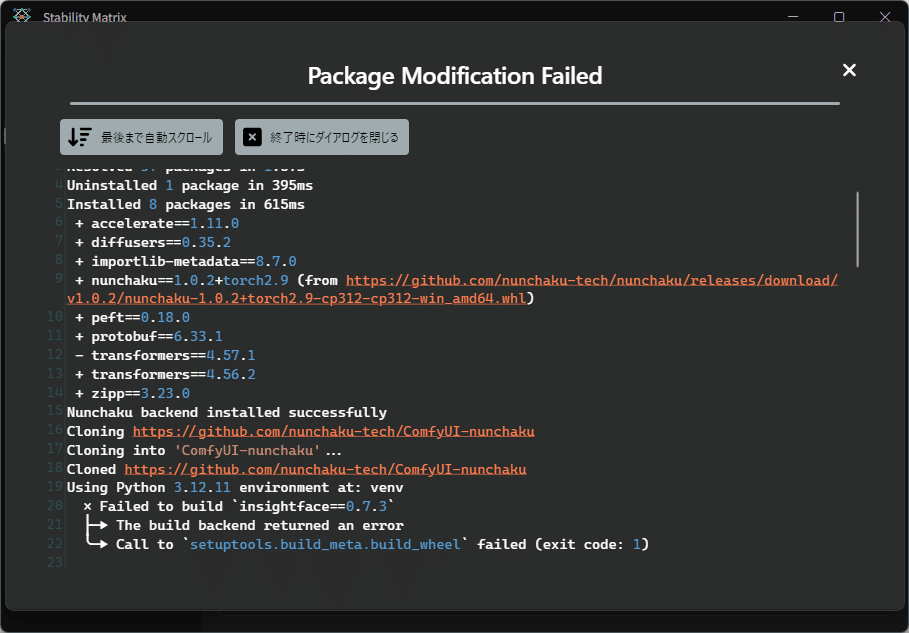Screen dimensions: 909x633
Task: Open the nunchaku .whl file link on line 9
Action: click(298, 299)
